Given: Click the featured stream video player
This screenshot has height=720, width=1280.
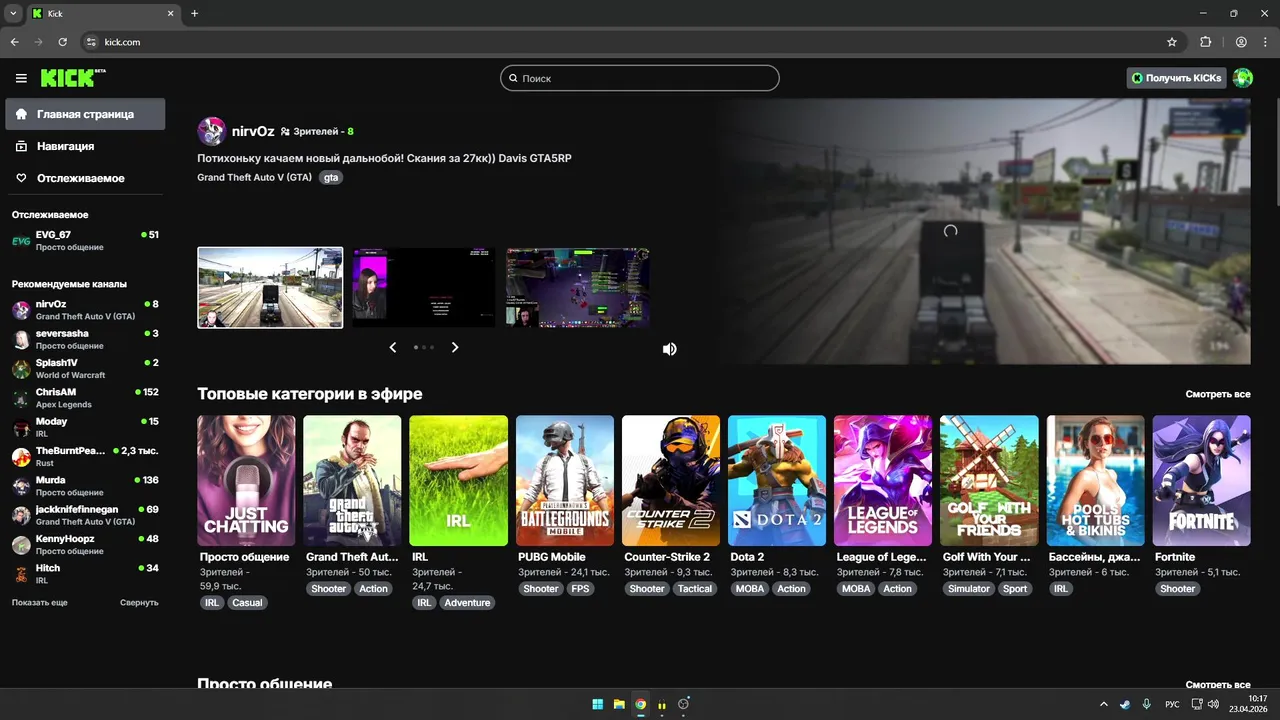Looking at the screenshot, I should point(984,231).
